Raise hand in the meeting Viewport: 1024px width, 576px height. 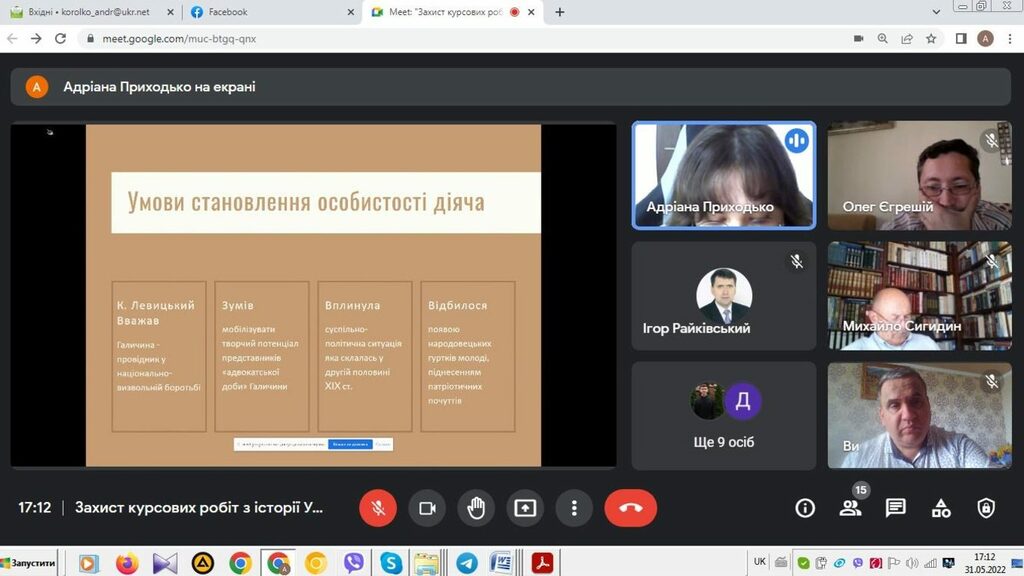point(476,508)
